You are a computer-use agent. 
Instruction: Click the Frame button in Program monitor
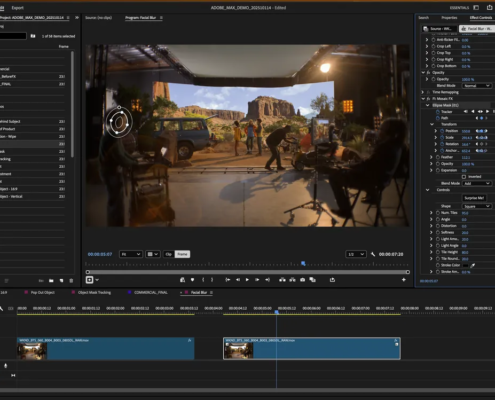(182, 254)
